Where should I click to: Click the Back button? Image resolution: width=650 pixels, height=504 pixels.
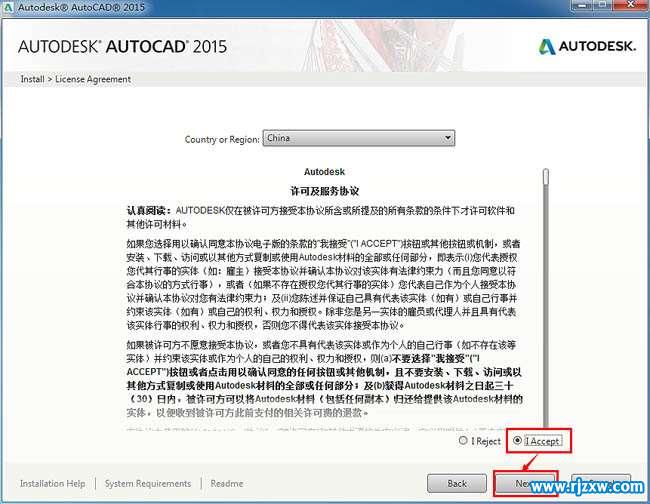[457, 483]
